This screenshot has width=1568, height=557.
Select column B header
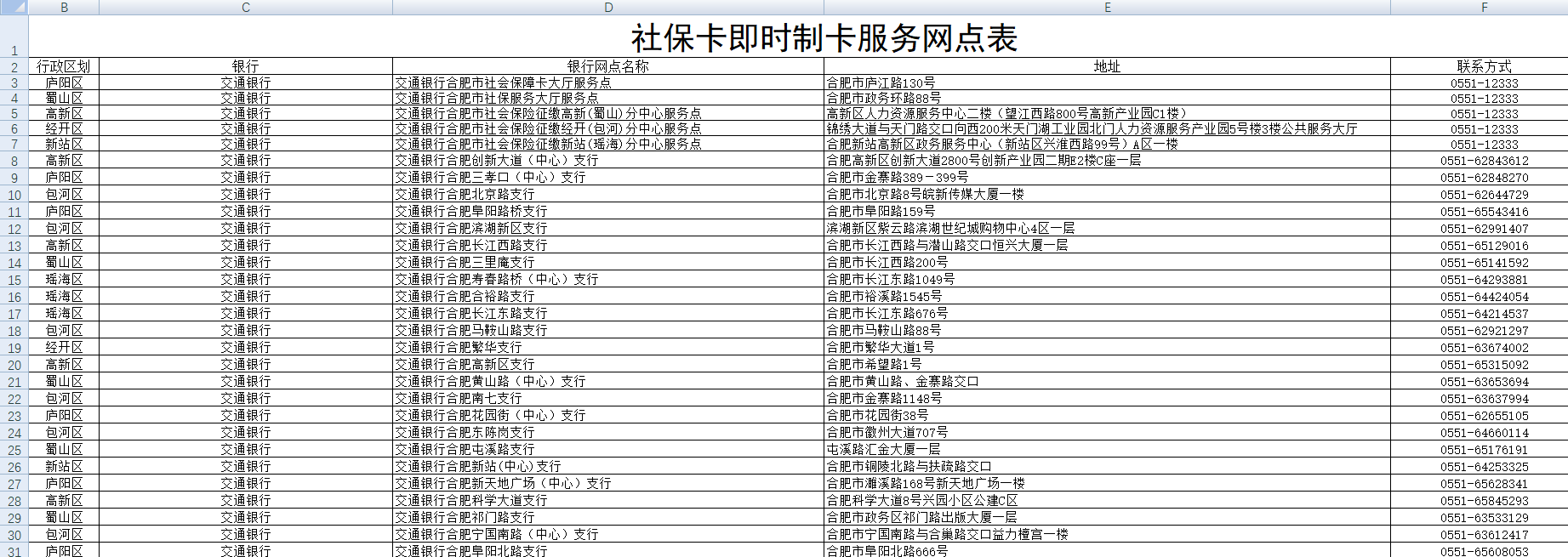click(64, 7)
